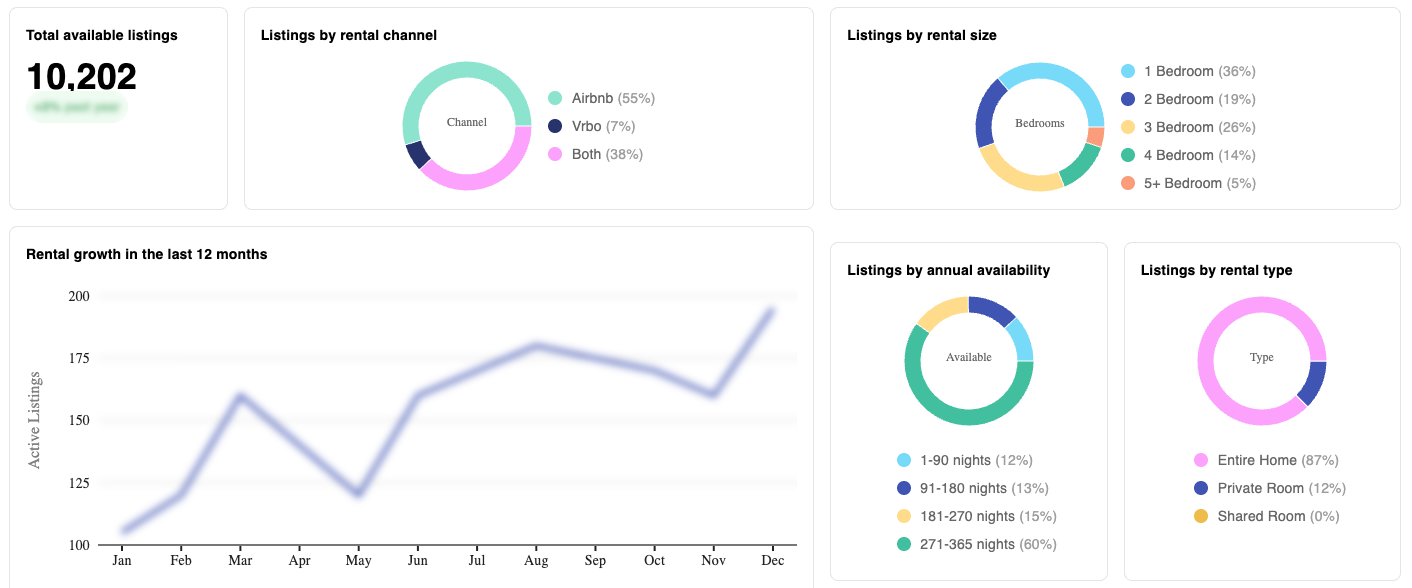Click the center of the Bedrooms donut chart
This screenshot has width=1412, height=588.
1040,124
